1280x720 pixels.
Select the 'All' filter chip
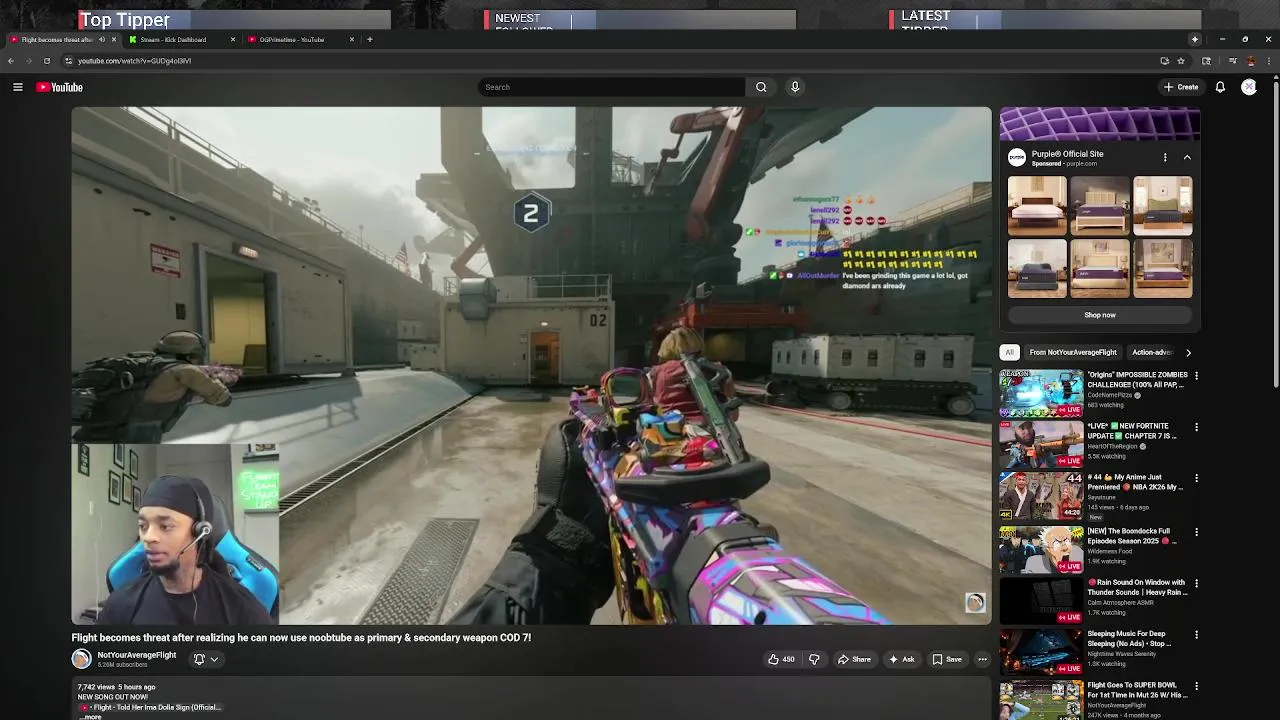(1009, 352)
